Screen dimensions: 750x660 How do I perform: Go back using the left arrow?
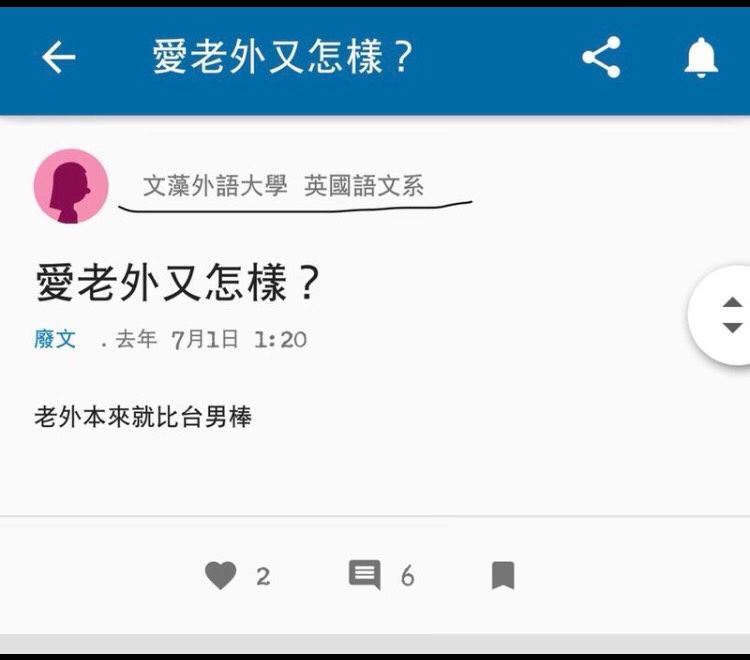point(58,57)
